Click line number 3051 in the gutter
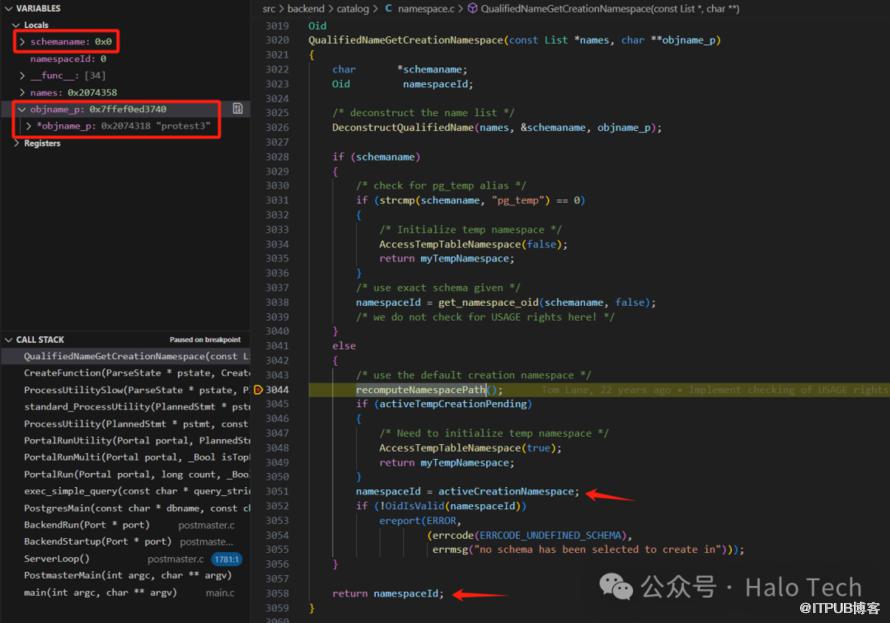Screen dimensions: 890x623 (x=277, y=491)
